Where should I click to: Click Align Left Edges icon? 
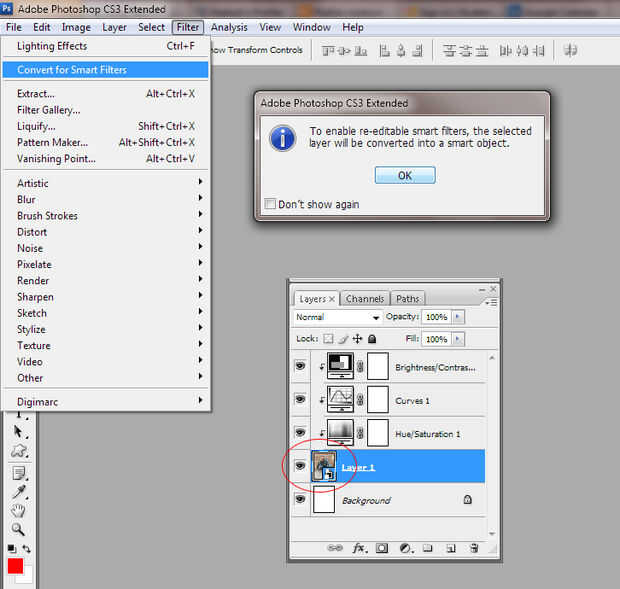coord(384,51)
